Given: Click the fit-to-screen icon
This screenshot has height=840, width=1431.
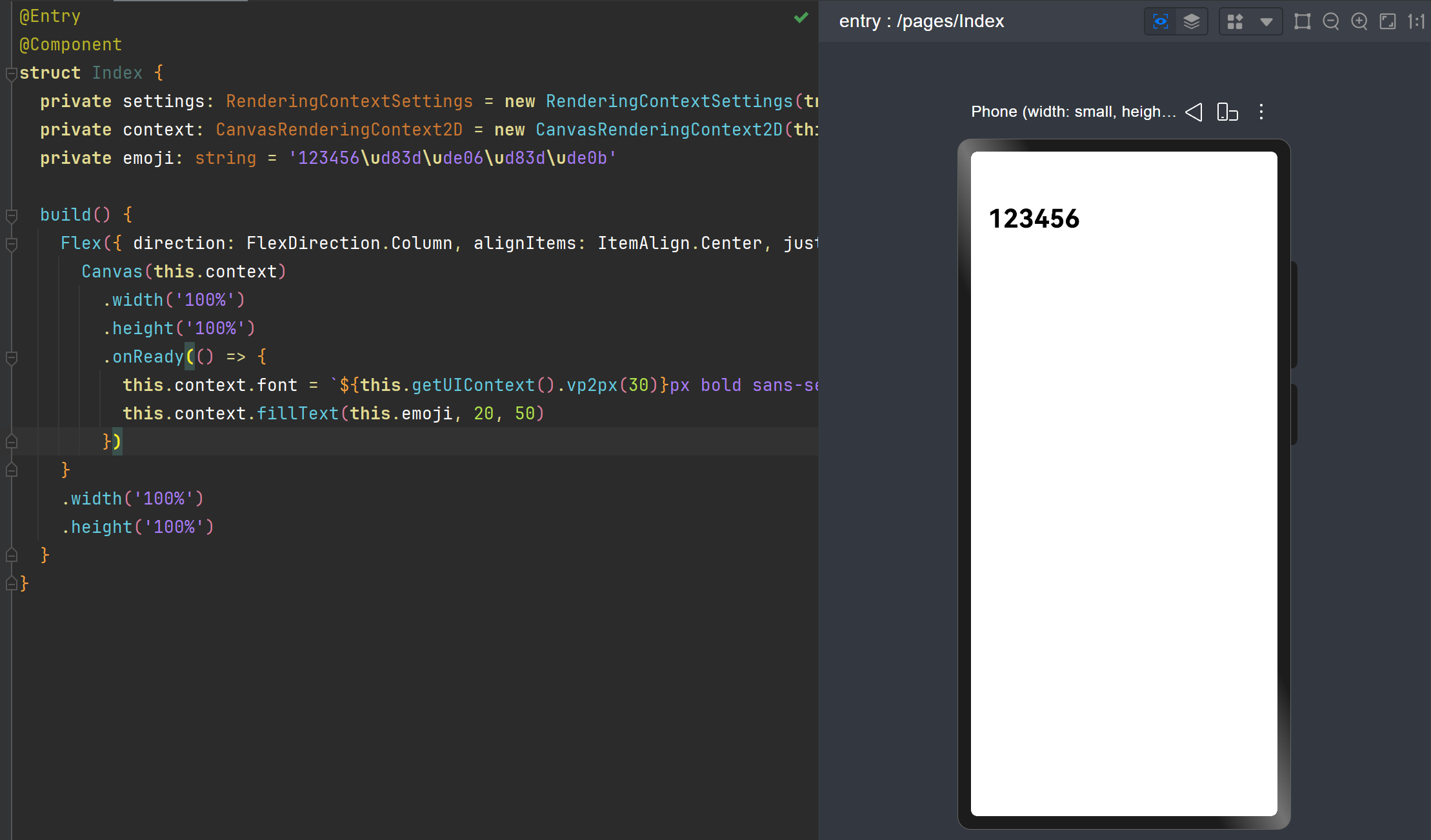Looking at the screenshot, I should point(1387,21).
